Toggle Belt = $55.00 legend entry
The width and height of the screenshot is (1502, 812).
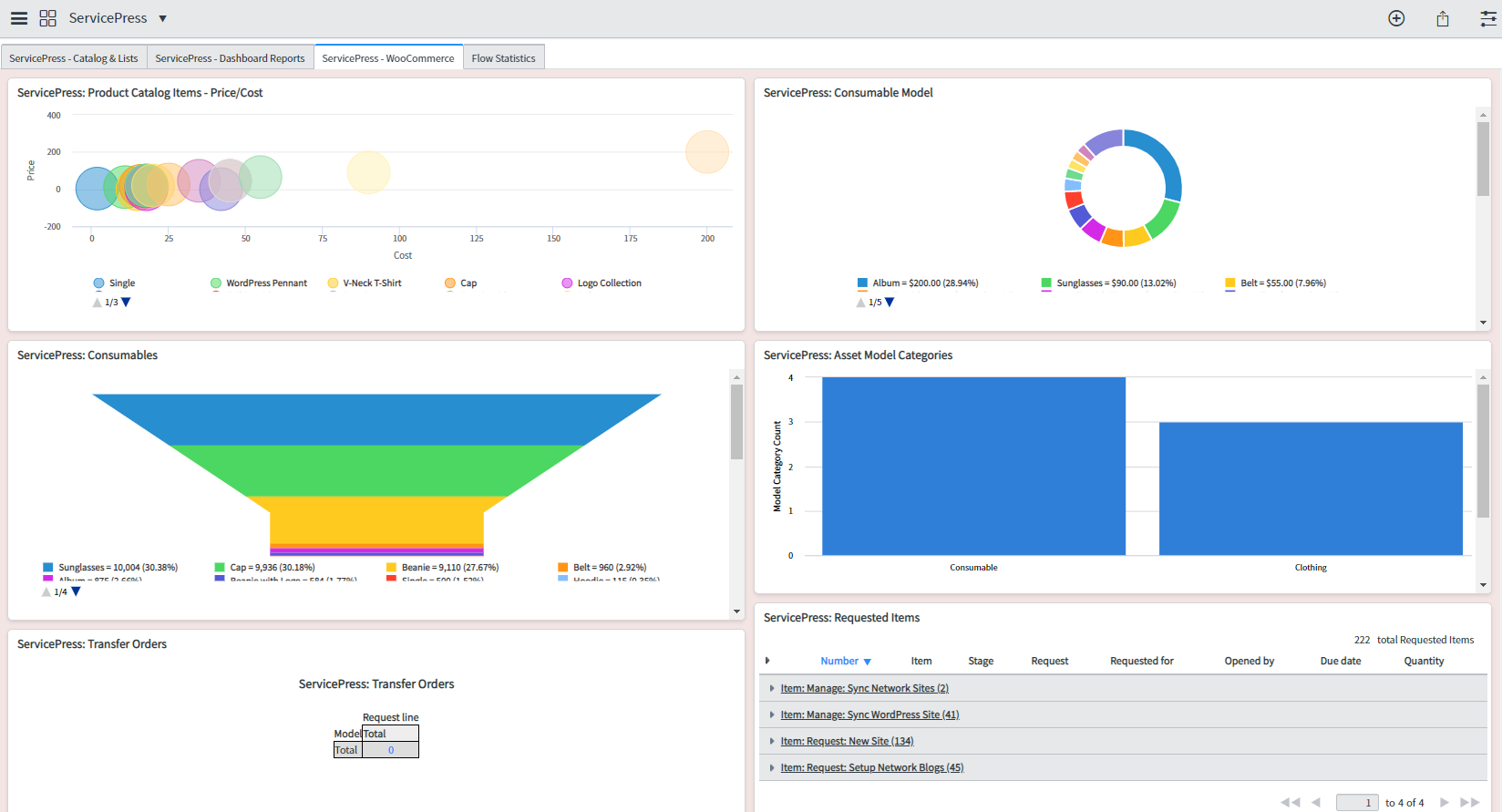(1275, 283)
